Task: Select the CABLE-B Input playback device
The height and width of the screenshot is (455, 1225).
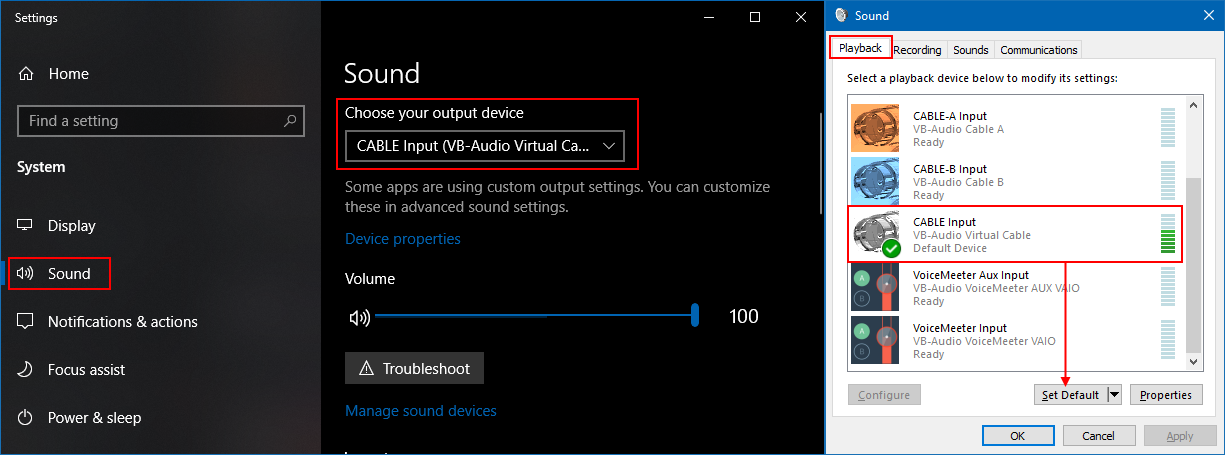Action: tap(1015, 182)
